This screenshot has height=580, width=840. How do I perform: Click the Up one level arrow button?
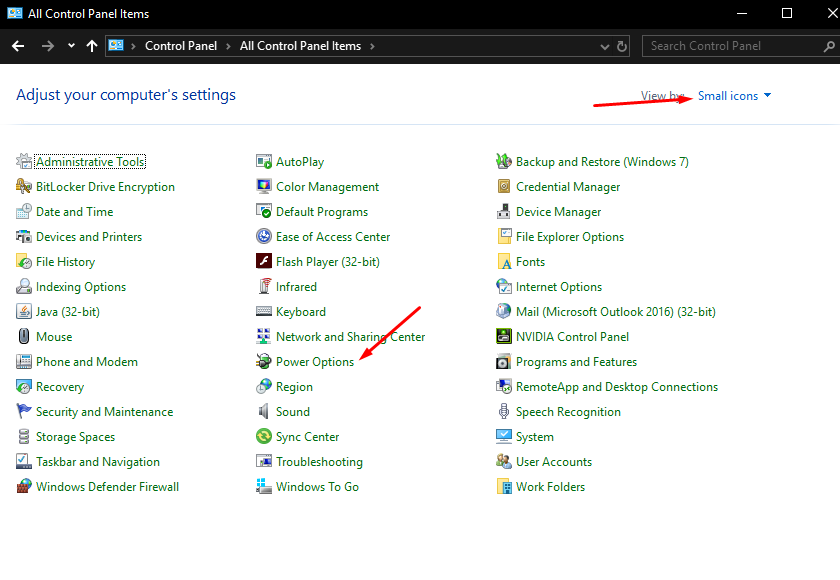(x=92, y=46)
